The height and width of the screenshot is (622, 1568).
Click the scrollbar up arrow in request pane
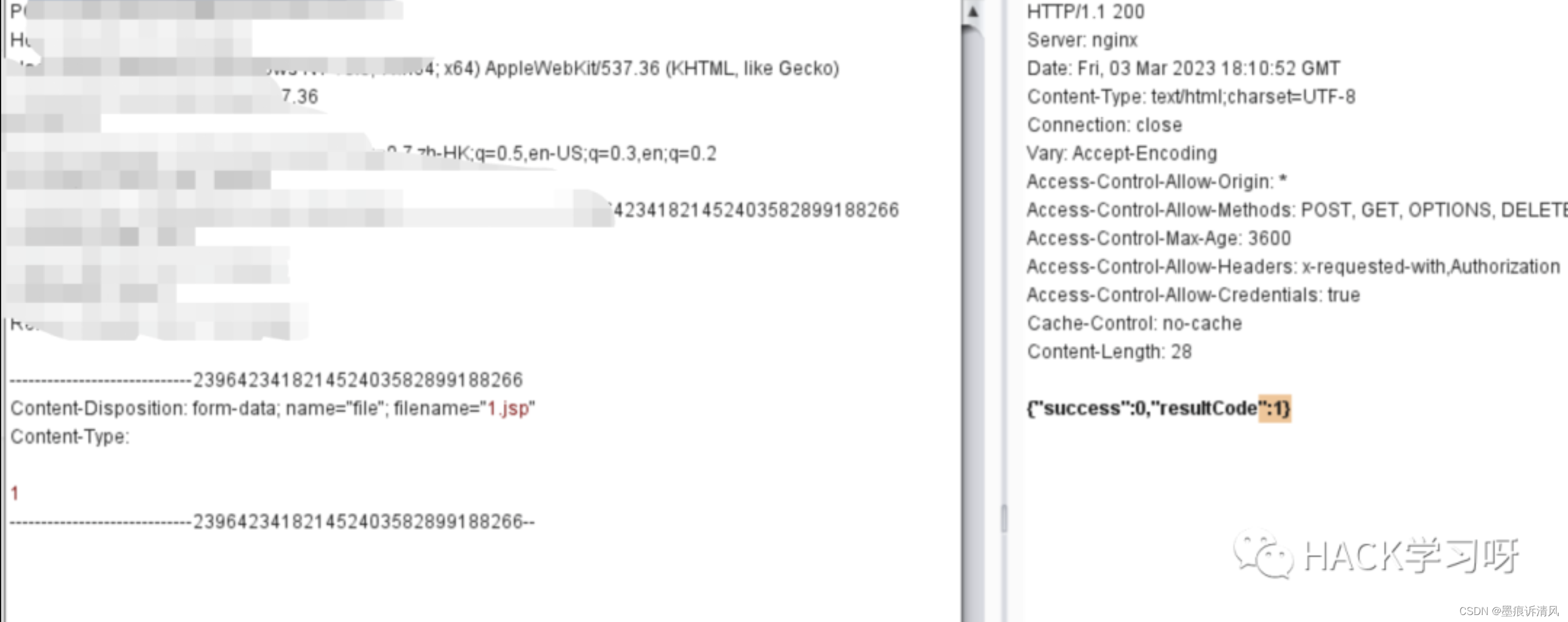coord(973,12)
